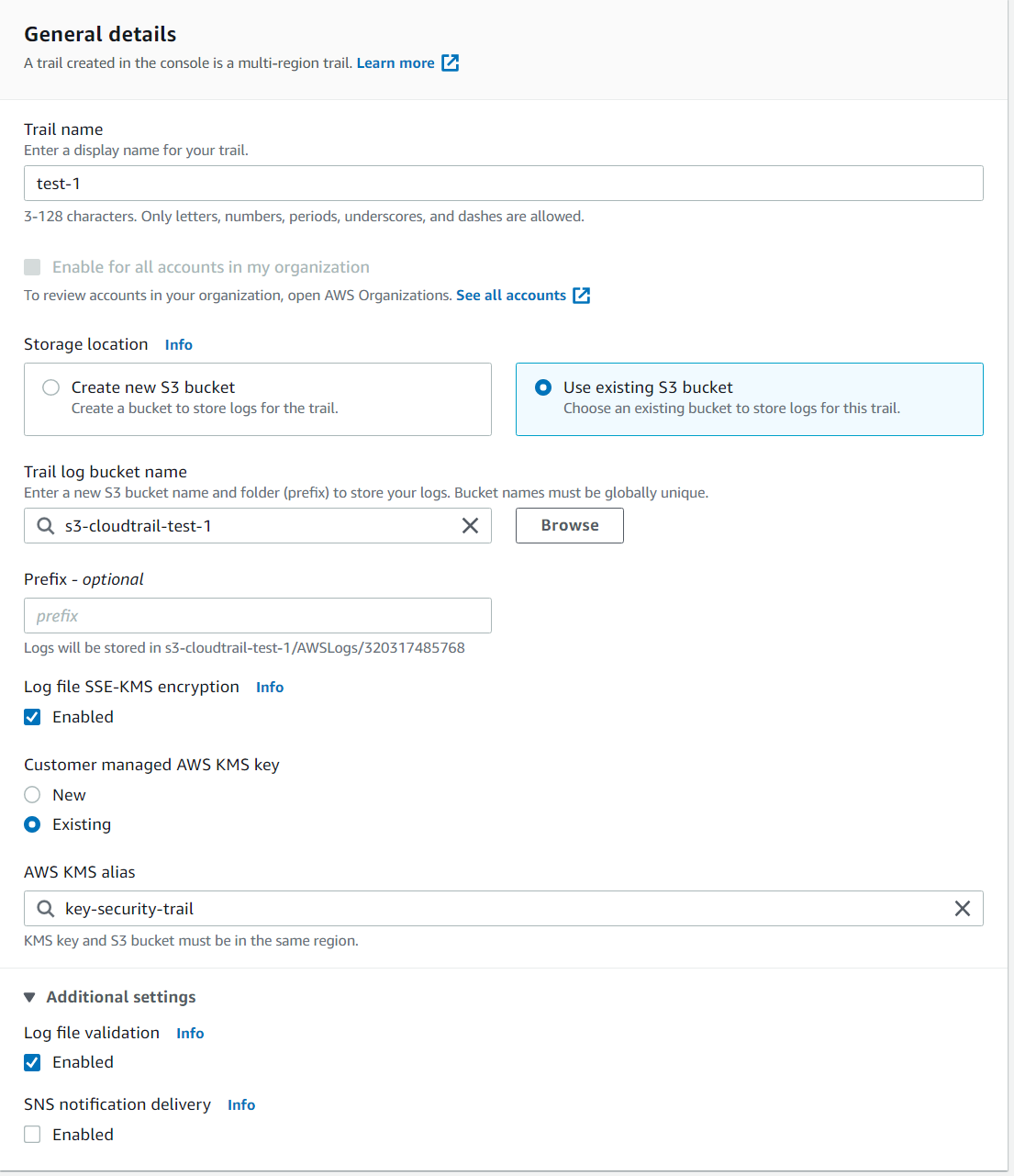1014x1176 pixels.
Task: Open Log file validation Info link
Action: [190, 1034]
